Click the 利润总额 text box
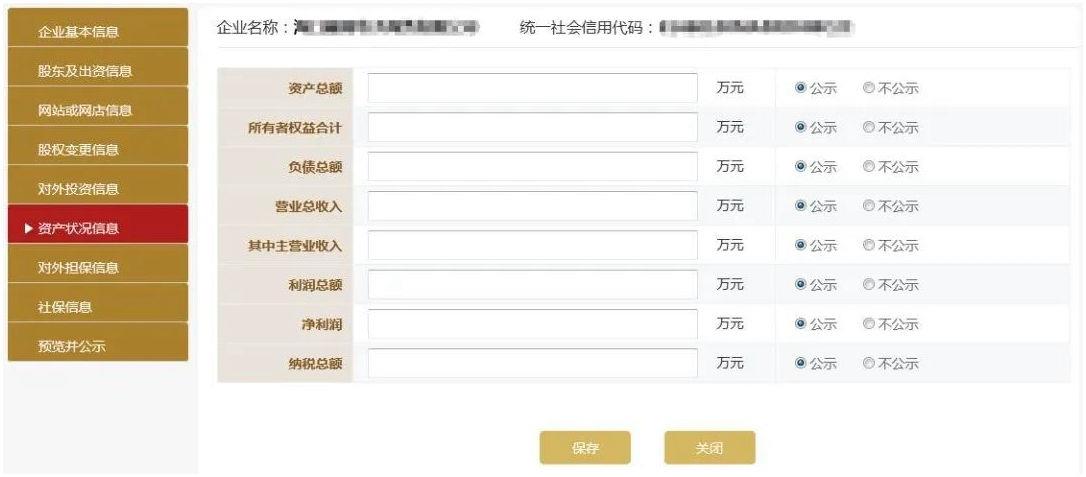 click(532, 285)
